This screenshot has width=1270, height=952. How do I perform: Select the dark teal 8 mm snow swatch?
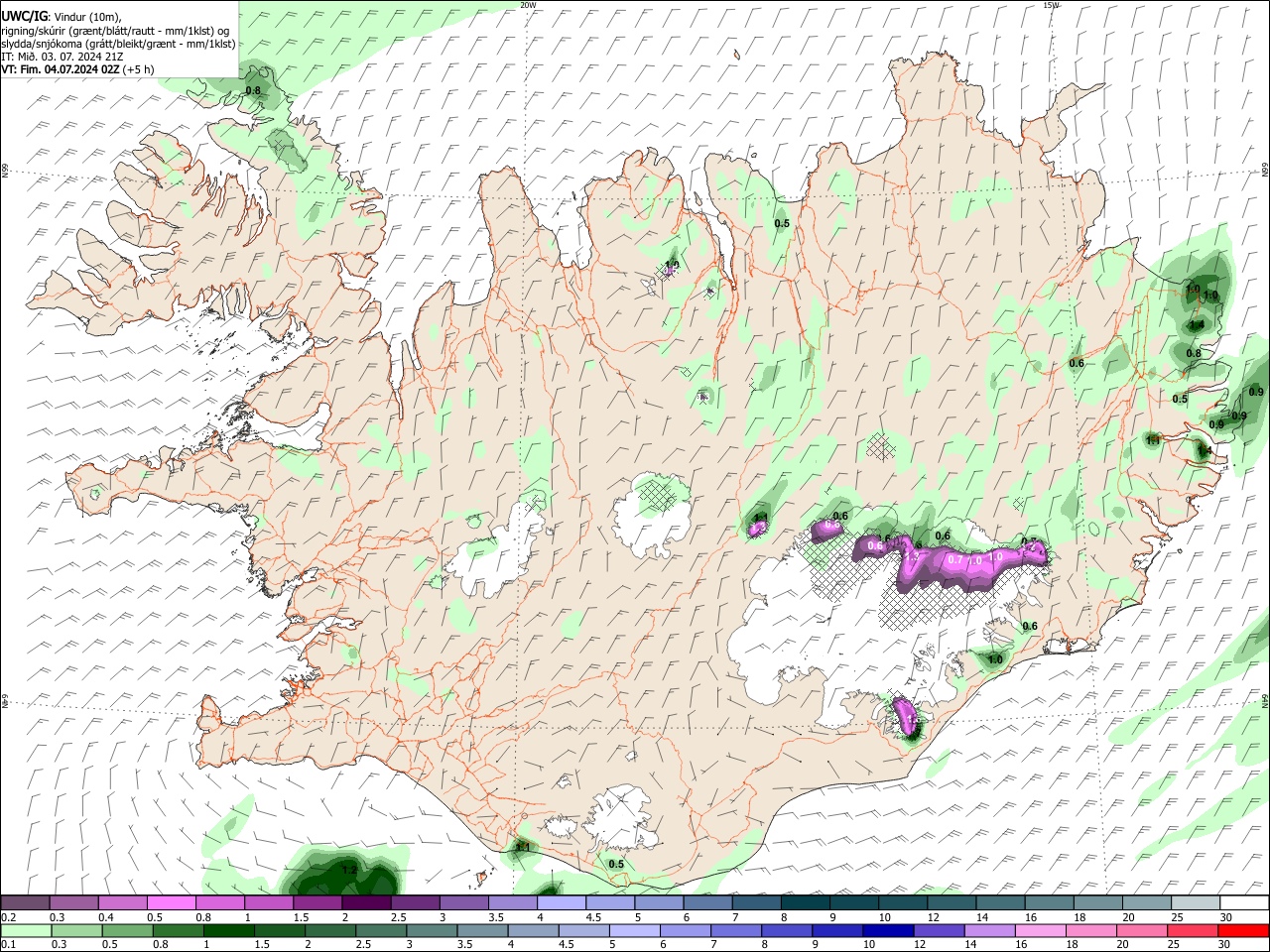806,902
